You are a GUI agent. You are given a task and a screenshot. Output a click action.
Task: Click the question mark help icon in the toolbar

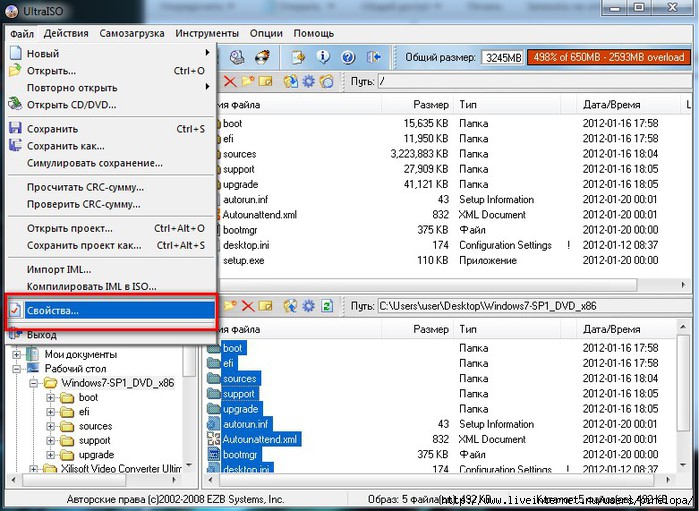pos(348,57)
